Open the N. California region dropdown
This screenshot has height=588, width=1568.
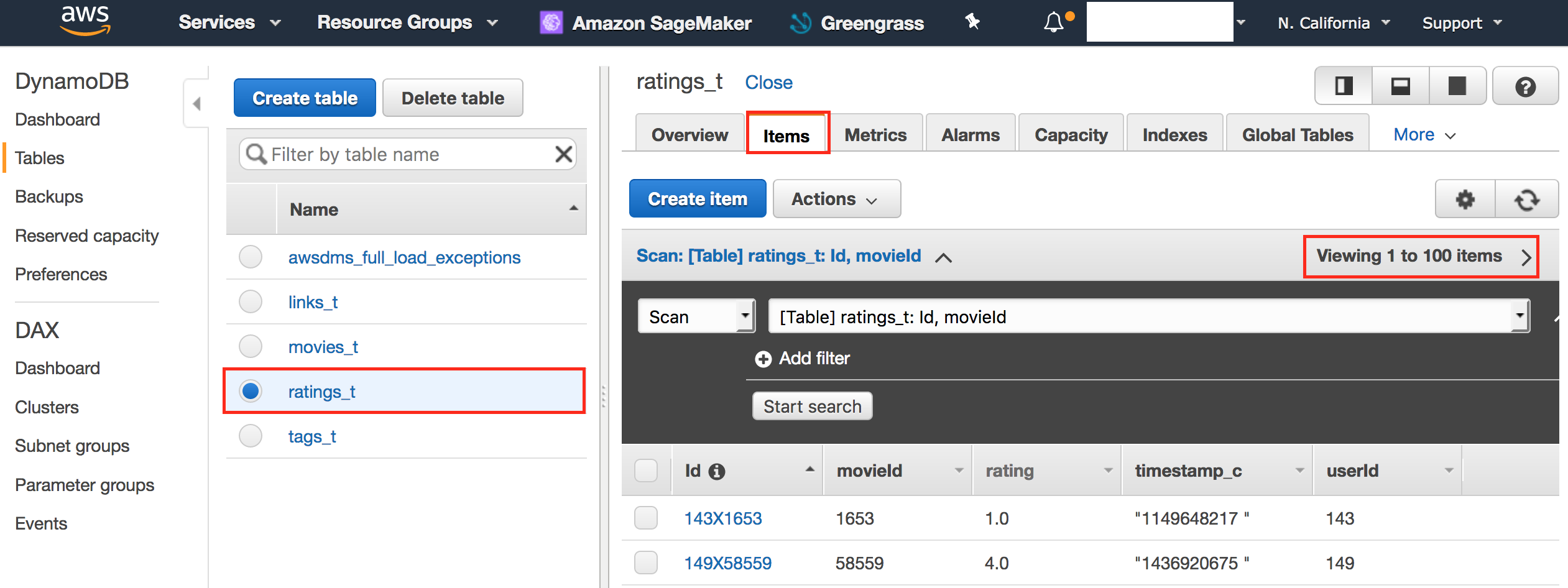(x=1334, y=23)
